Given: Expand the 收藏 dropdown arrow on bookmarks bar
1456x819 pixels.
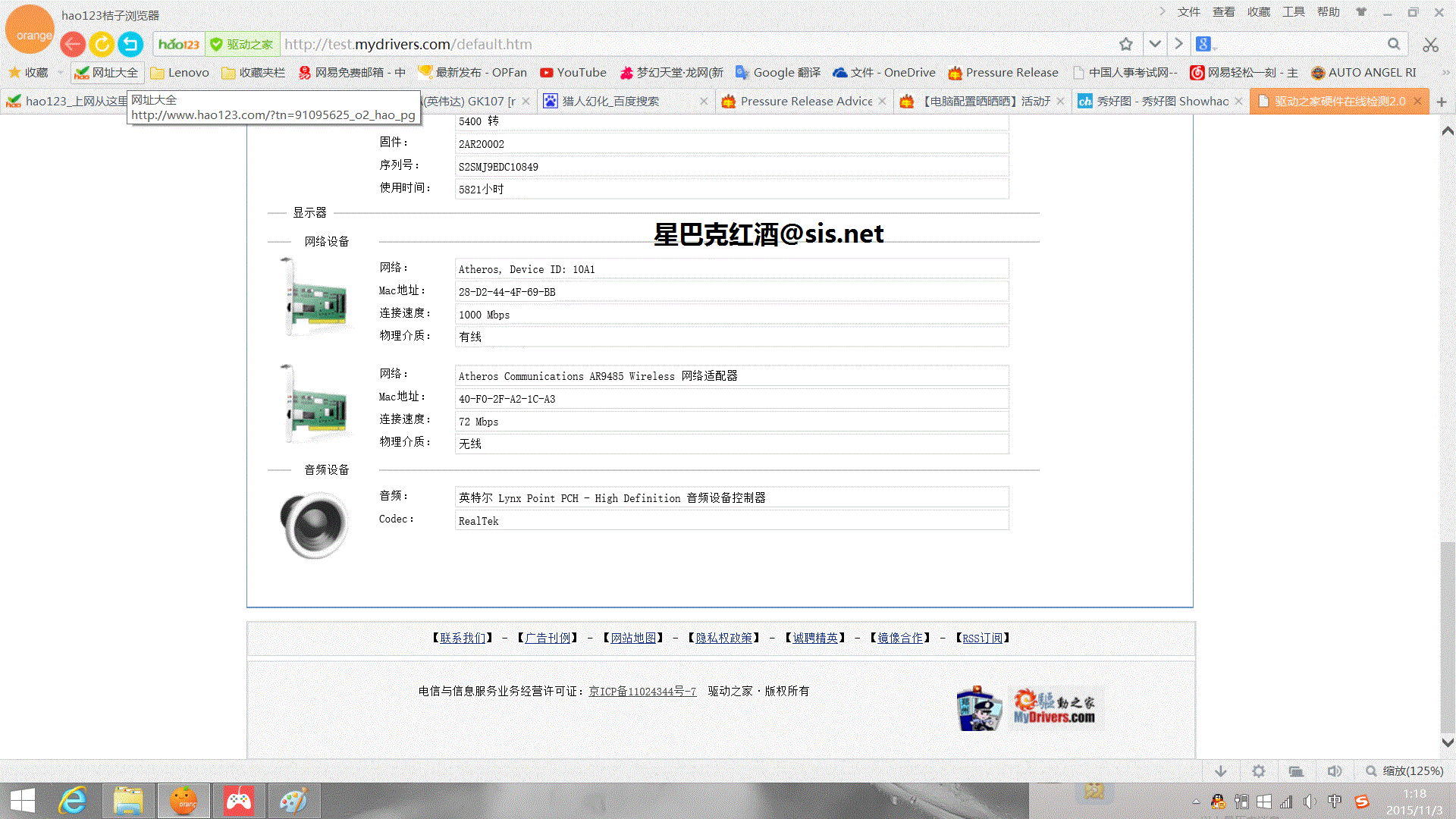Looking at the screenshot, I should [x=61, y=73].
